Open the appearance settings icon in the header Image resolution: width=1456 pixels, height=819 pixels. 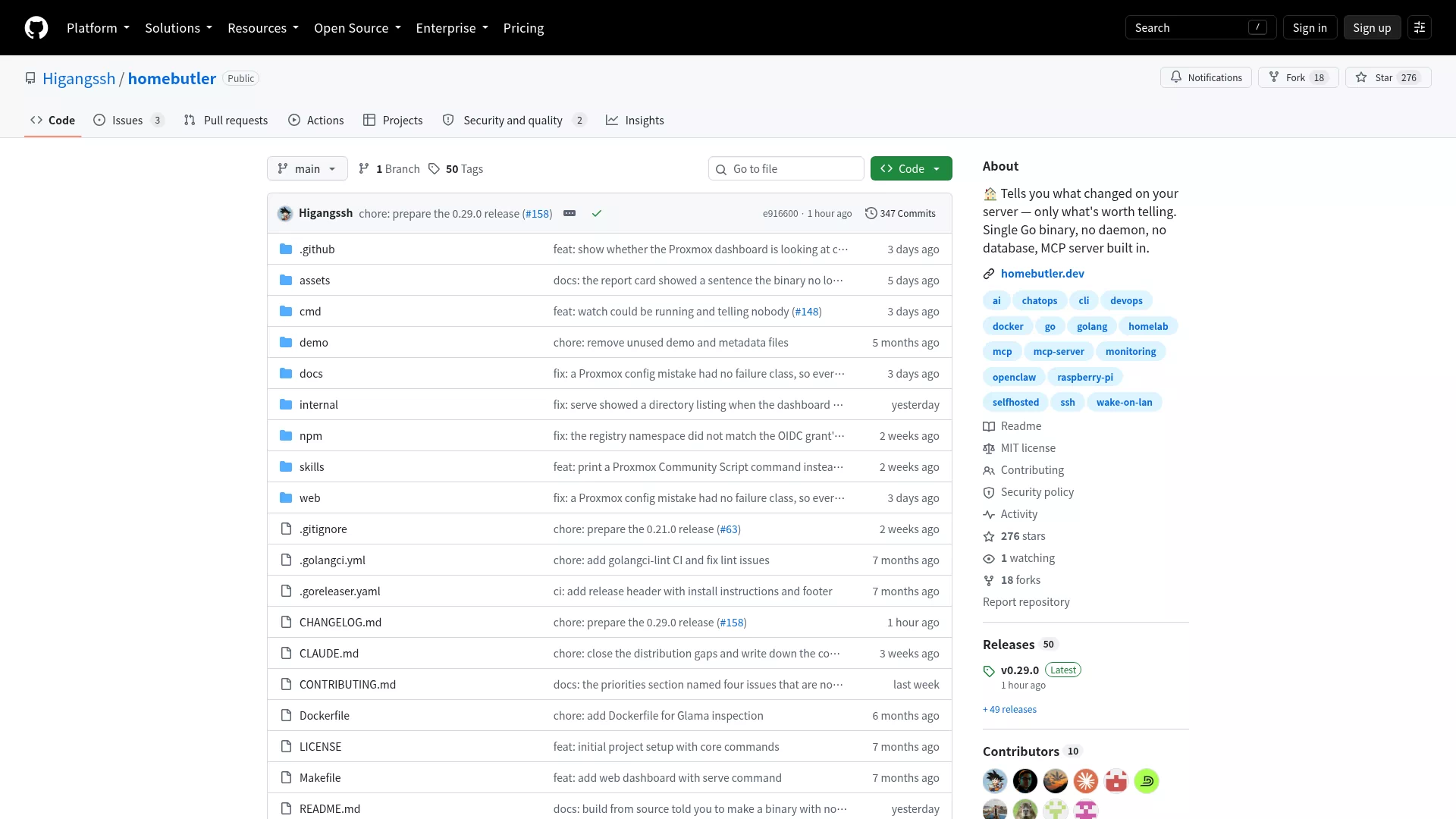click(1420, 28)
